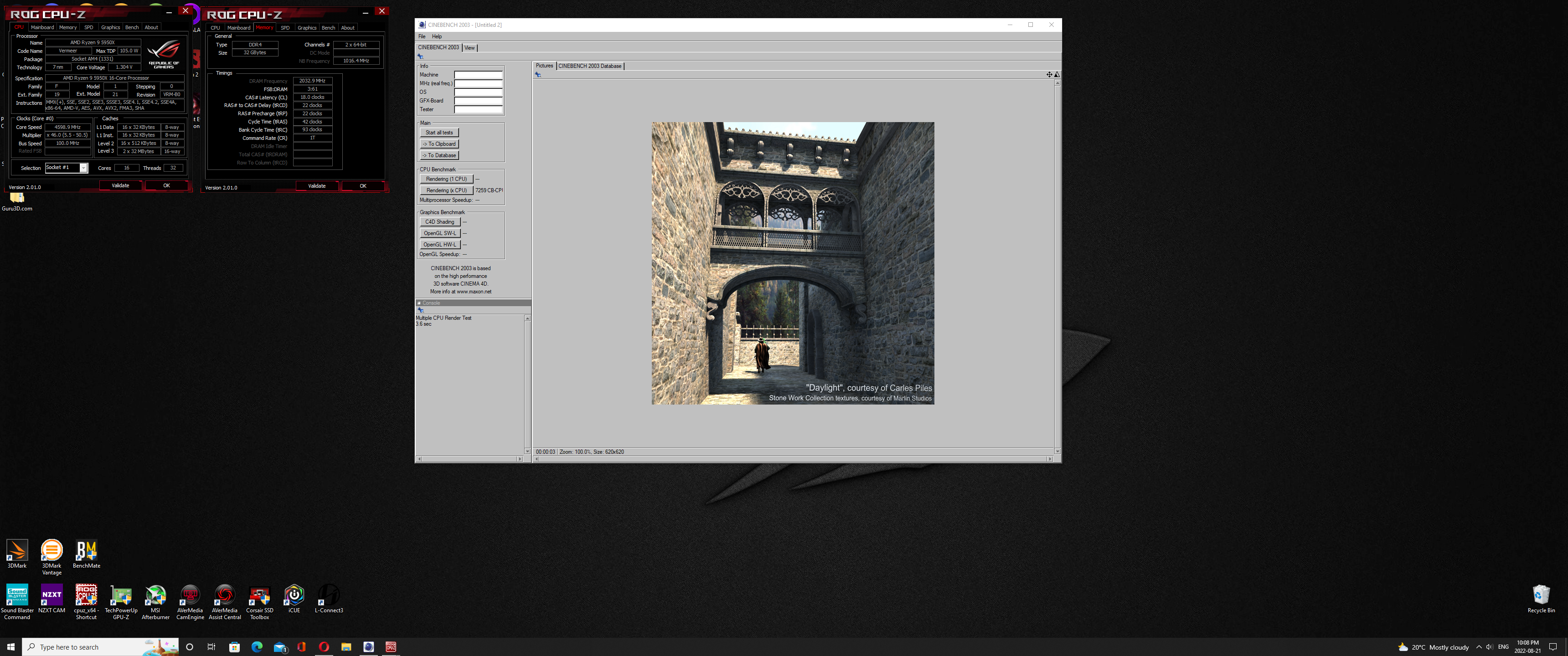
Task: Run the Rendering (1 CPU) benchmark
Action: (x=446, y=179)
